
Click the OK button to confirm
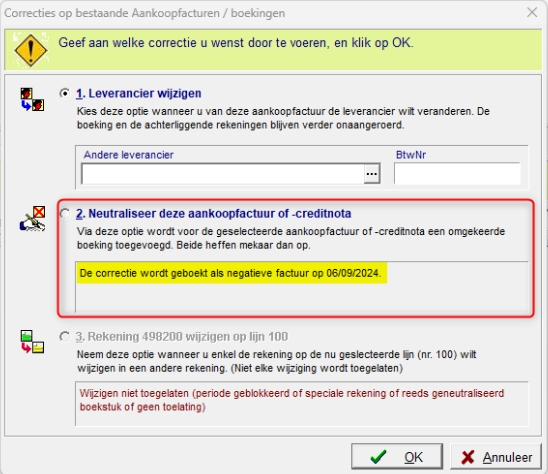pos(397,457)
